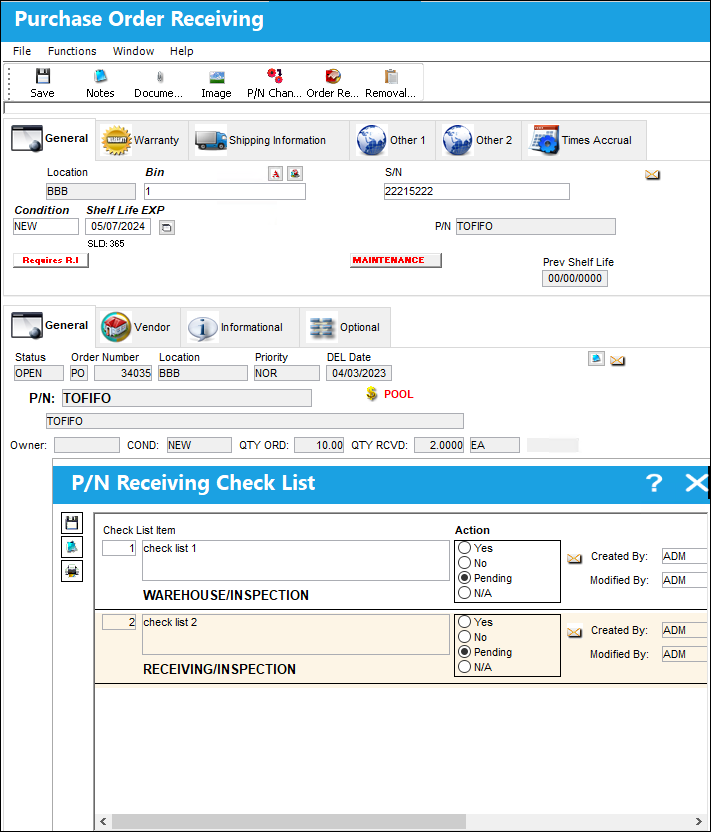Click the Order Number field 34035
The height and width of the screenshot is (832, 711).
pyautogui.click(x=123, y=373)
